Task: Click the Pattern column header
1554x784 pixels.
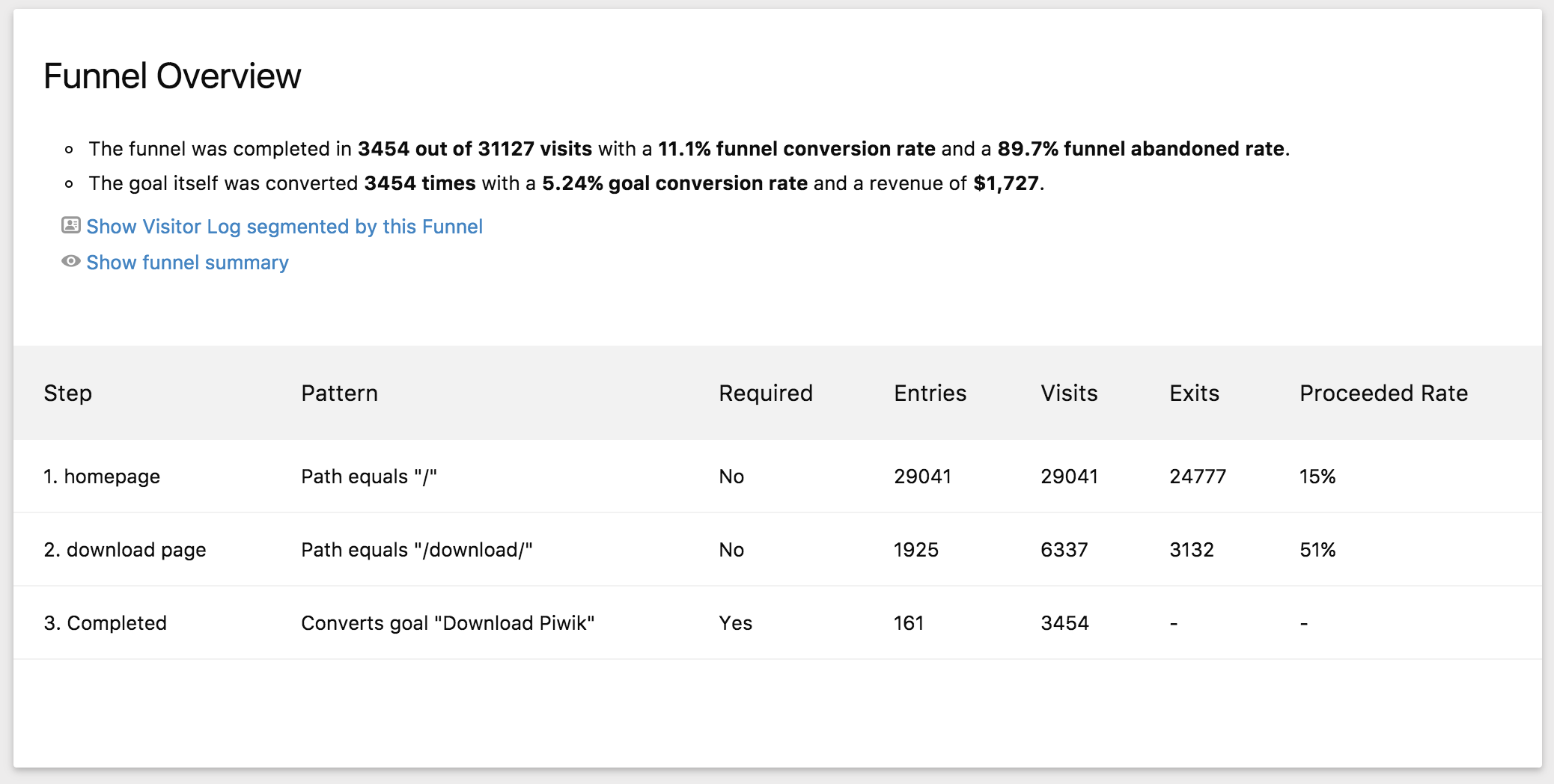Action: pos(339,393)
